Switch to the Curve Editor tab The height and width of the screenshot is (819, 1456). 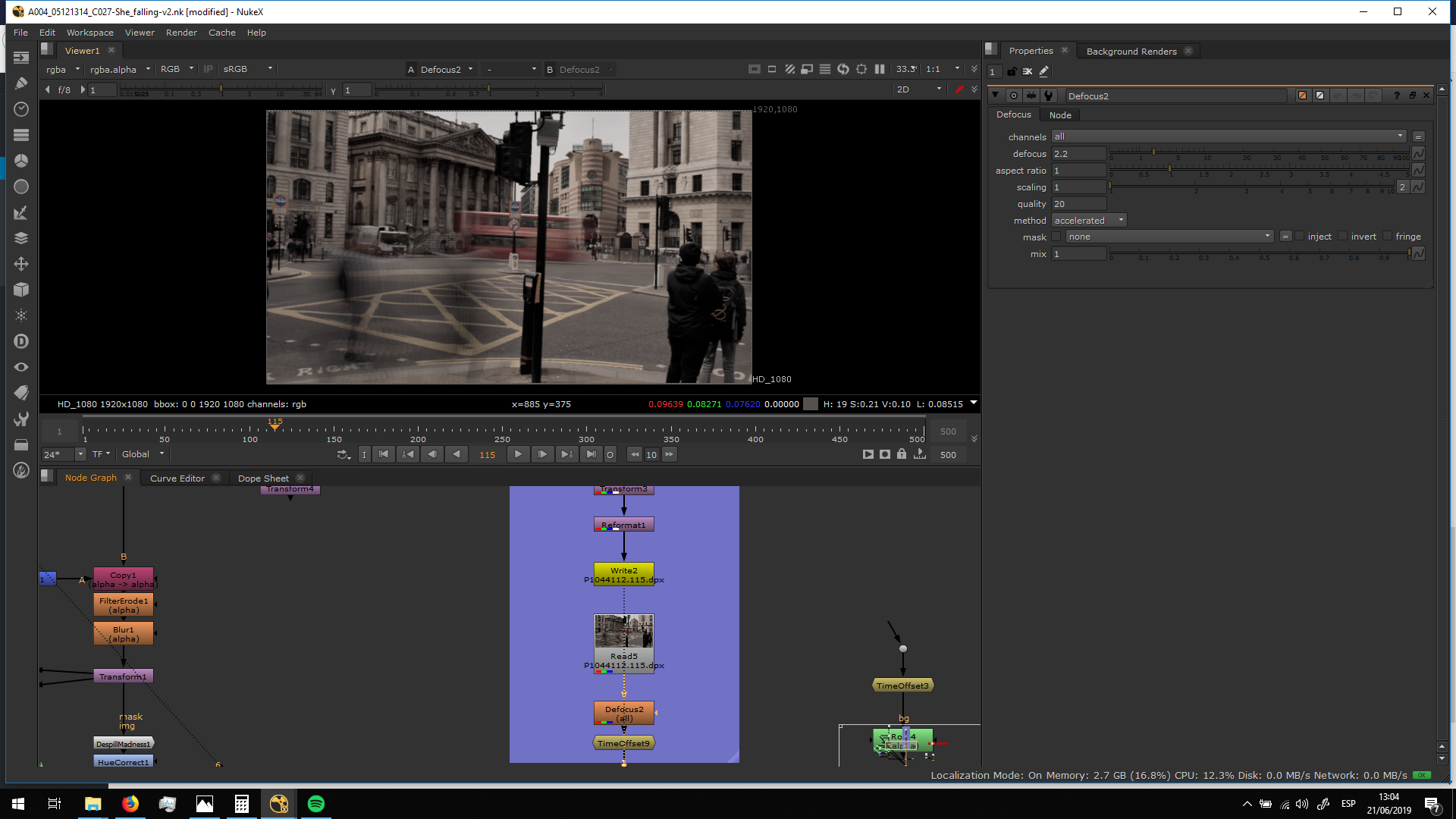click(x=177, y=479)
